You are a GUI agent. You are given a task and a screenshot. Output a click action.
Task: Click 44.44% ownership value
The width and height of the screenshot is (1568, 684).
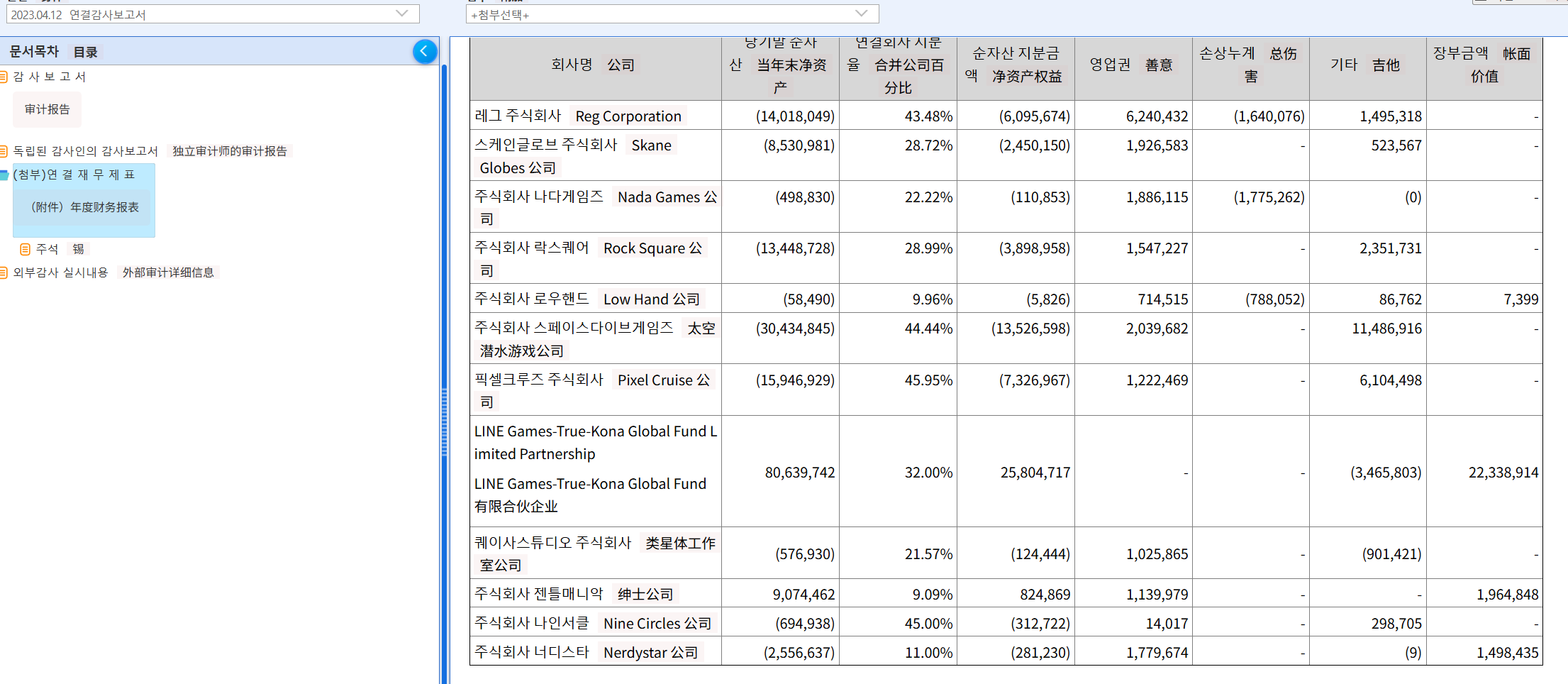(928, 329)
